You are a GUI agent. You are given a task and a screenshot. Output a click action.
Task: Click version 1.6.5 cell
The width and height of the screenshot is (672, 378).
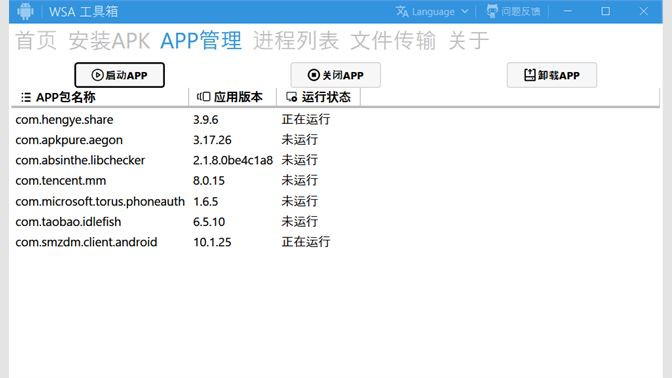coord(206,201)
